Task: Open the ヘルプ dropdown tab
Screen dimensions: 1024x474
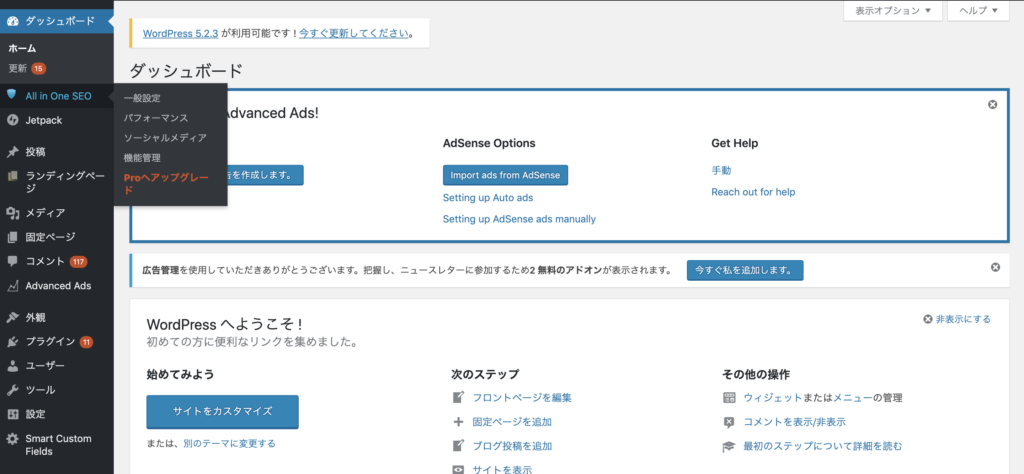Action: tap(978, 10)
